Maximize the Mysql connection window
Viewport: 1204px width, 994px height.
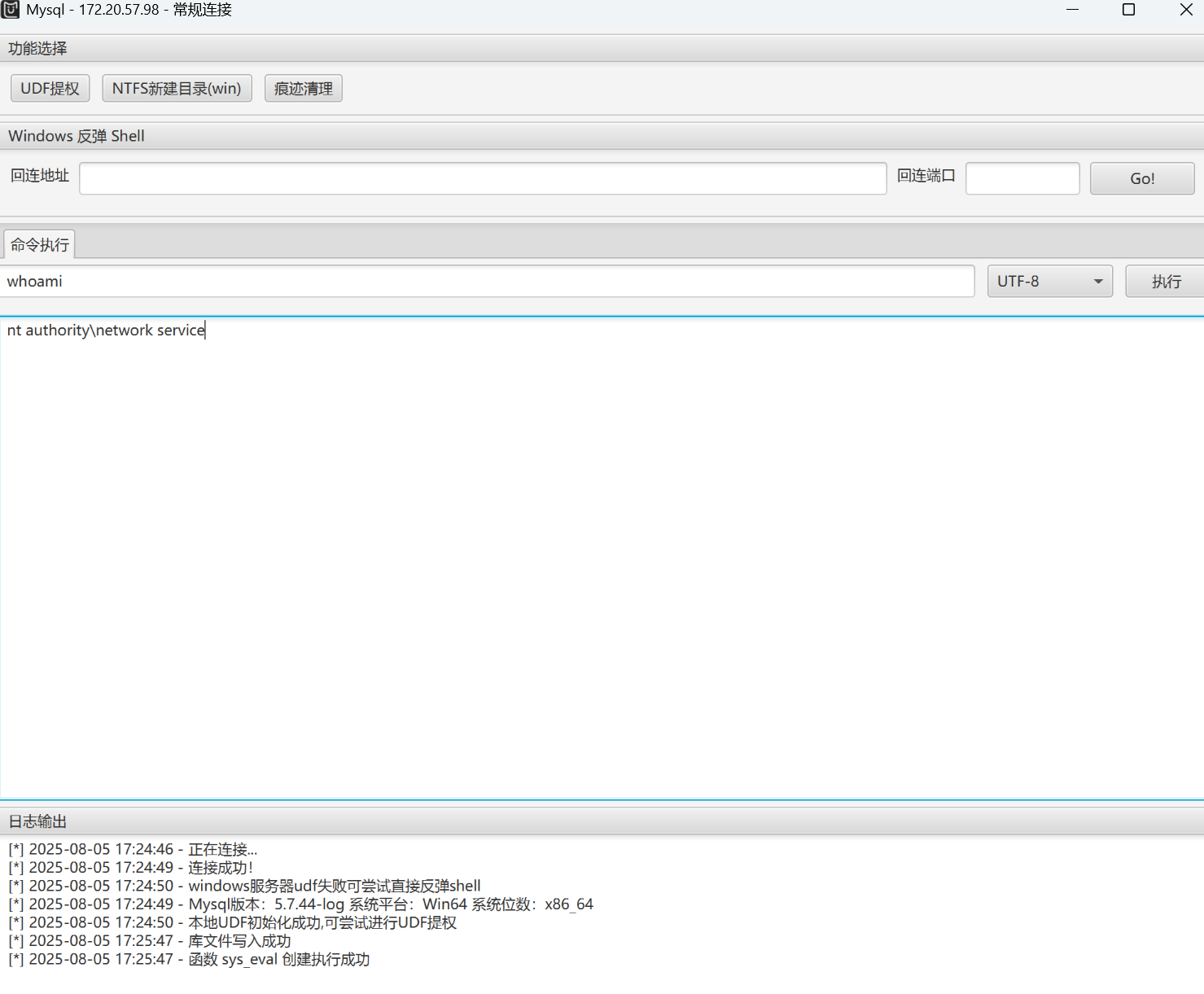(1128, 10)
